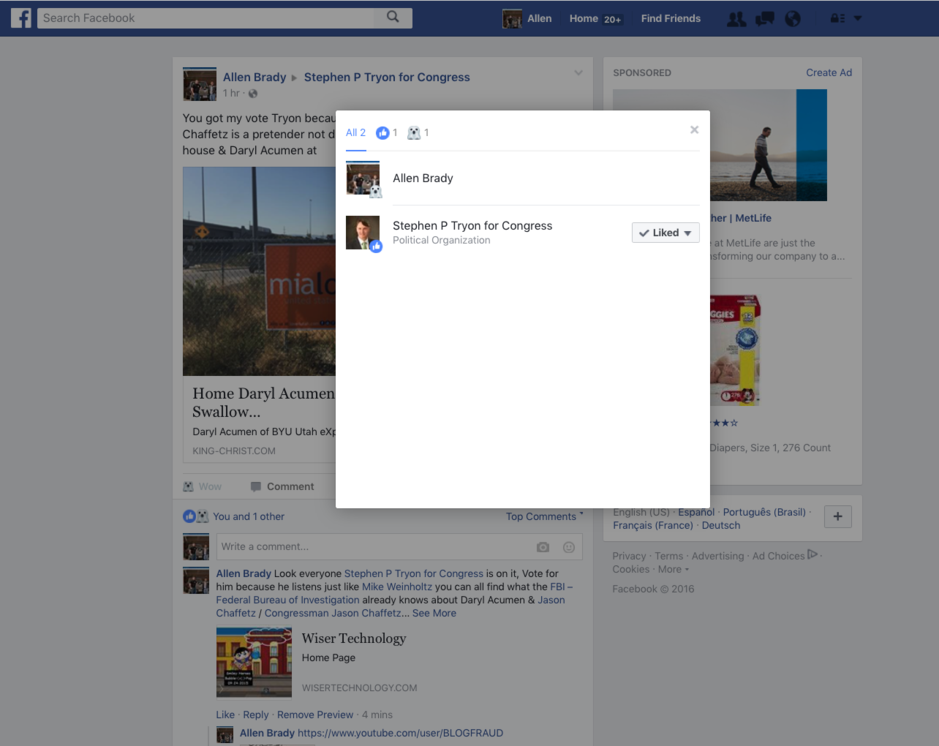The width and height of the screenshot is (939, 746).
Task: Click the Like link under the comment
Action: click(x=225, y=714)
